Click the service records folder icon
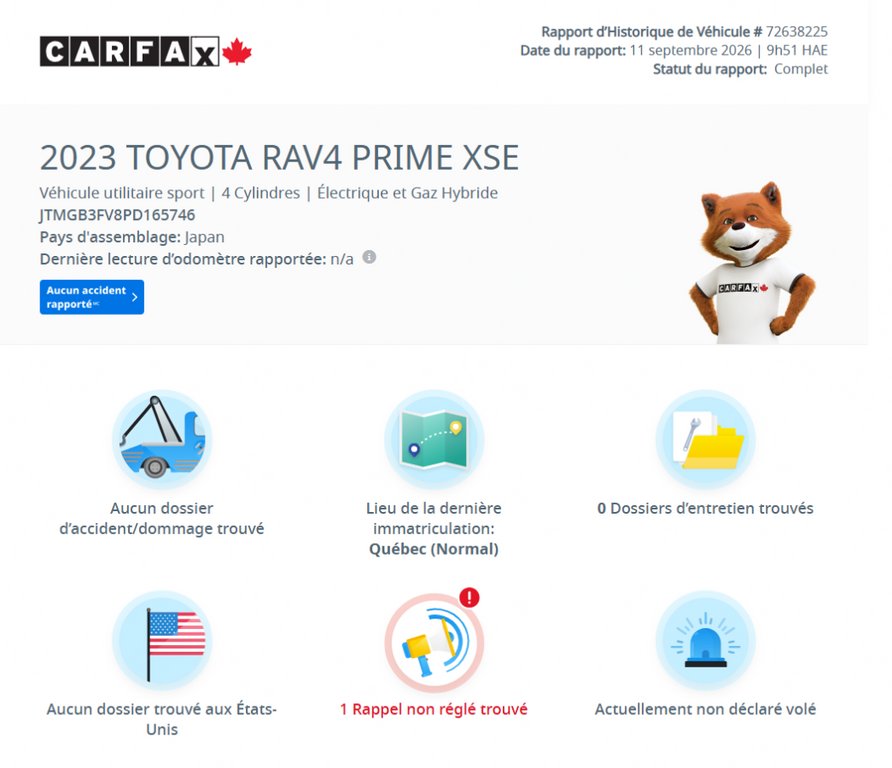 [x=705, y=439]
